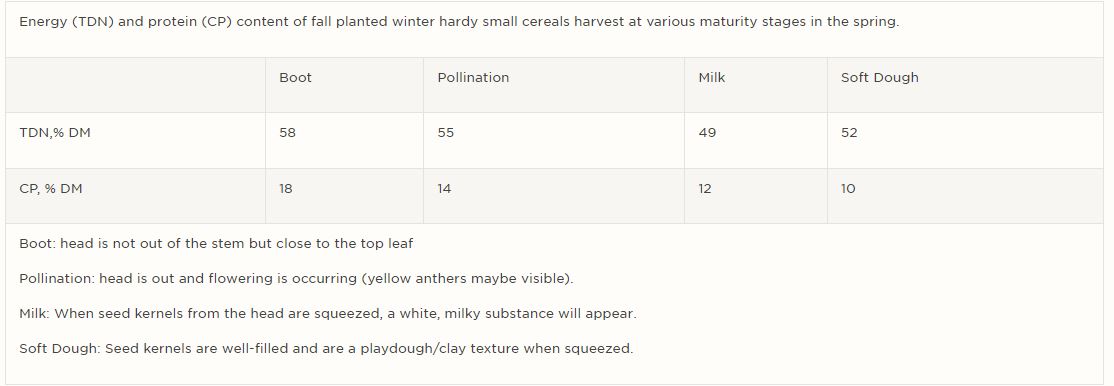Click TDN value 52 under Soft Dough

coord(849,133)
